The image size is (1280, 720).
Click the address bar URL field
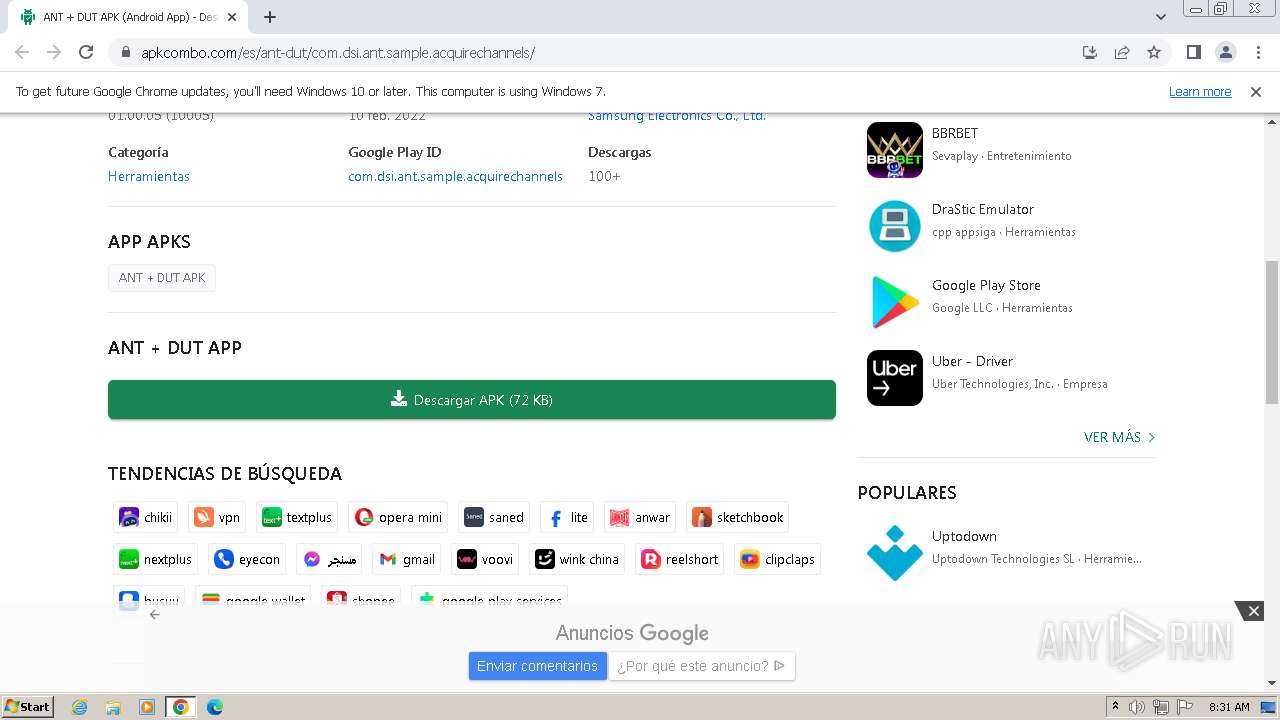[600, 52]
